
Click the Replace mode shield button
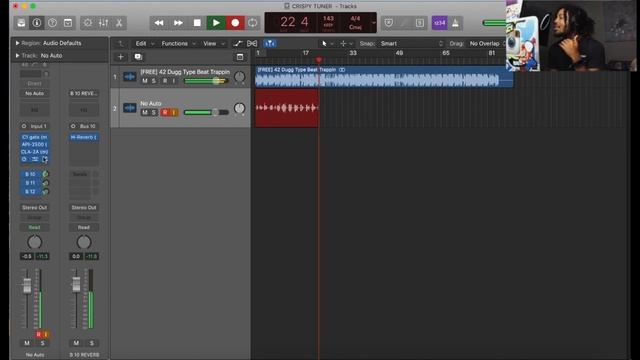[x=389, y=23]
